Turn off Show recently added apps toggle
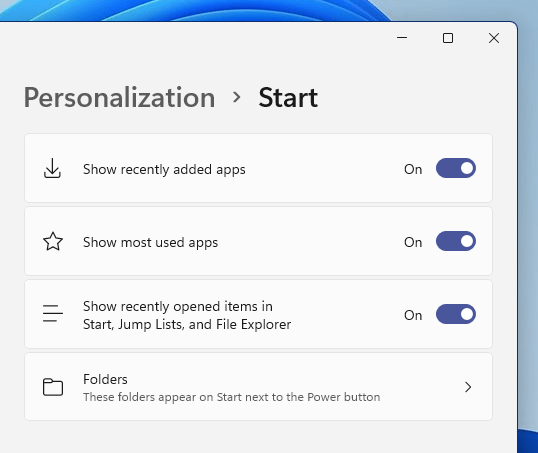The height and width of the screenshot is (453, 538). pyautogui.click(x=456, y=168)
